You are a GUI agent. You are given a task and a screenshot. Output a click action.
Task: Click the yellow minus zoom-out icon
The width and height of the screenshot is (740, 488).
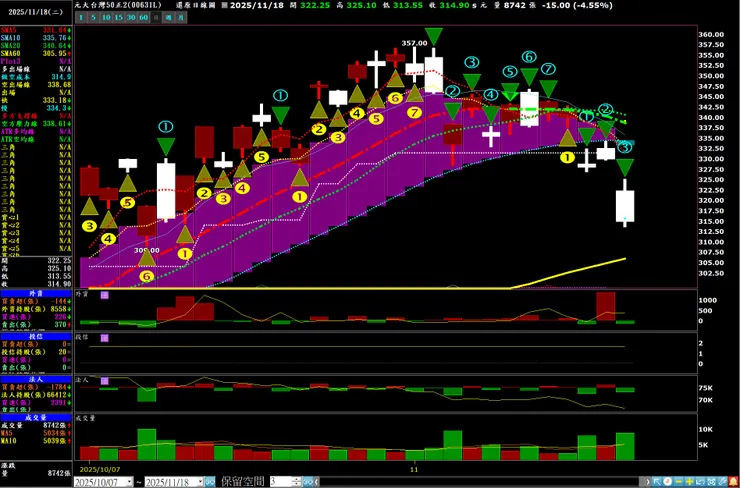pos(679,482)
